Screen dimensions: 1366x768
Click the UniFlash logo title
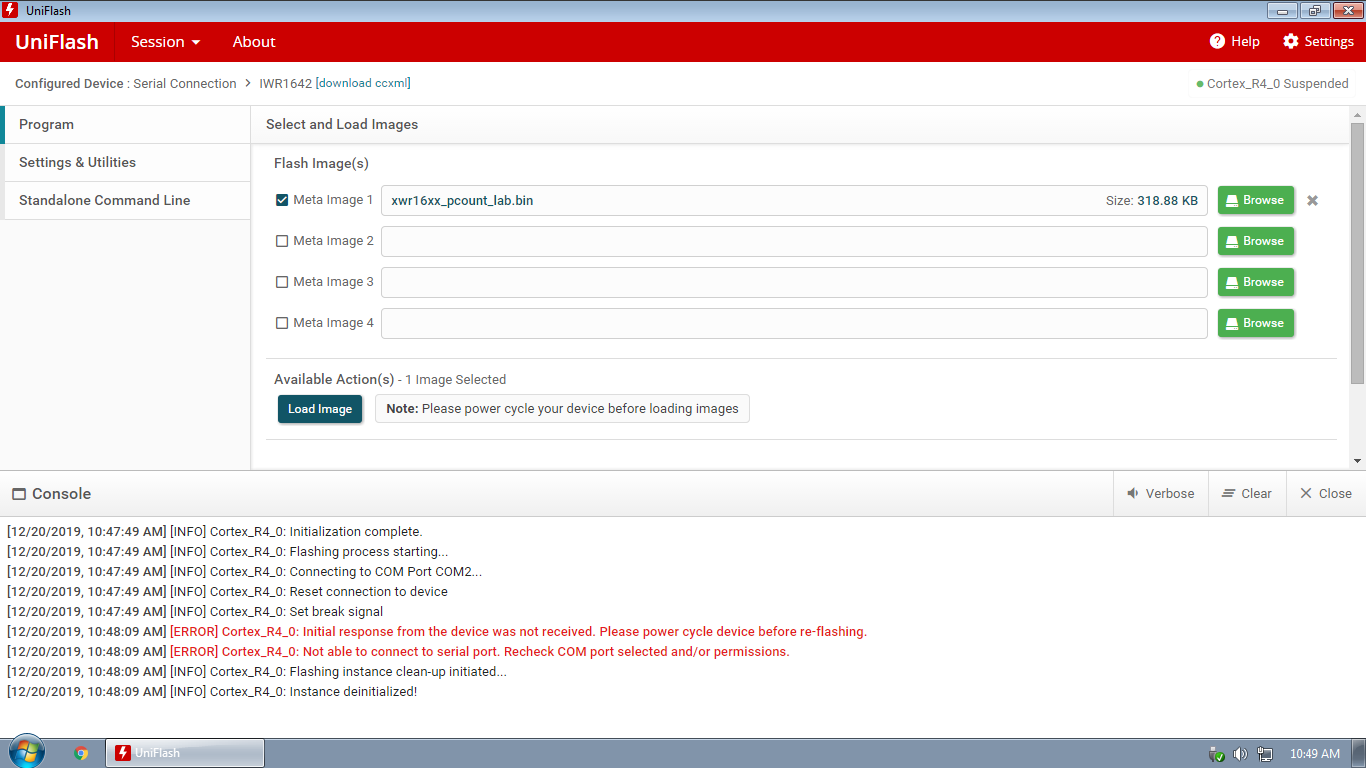pos(57,42)
